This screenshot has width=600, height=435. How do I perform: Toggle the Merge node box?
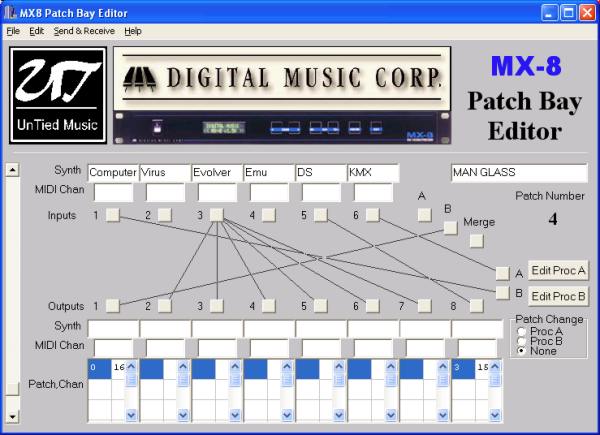(476, 241)
